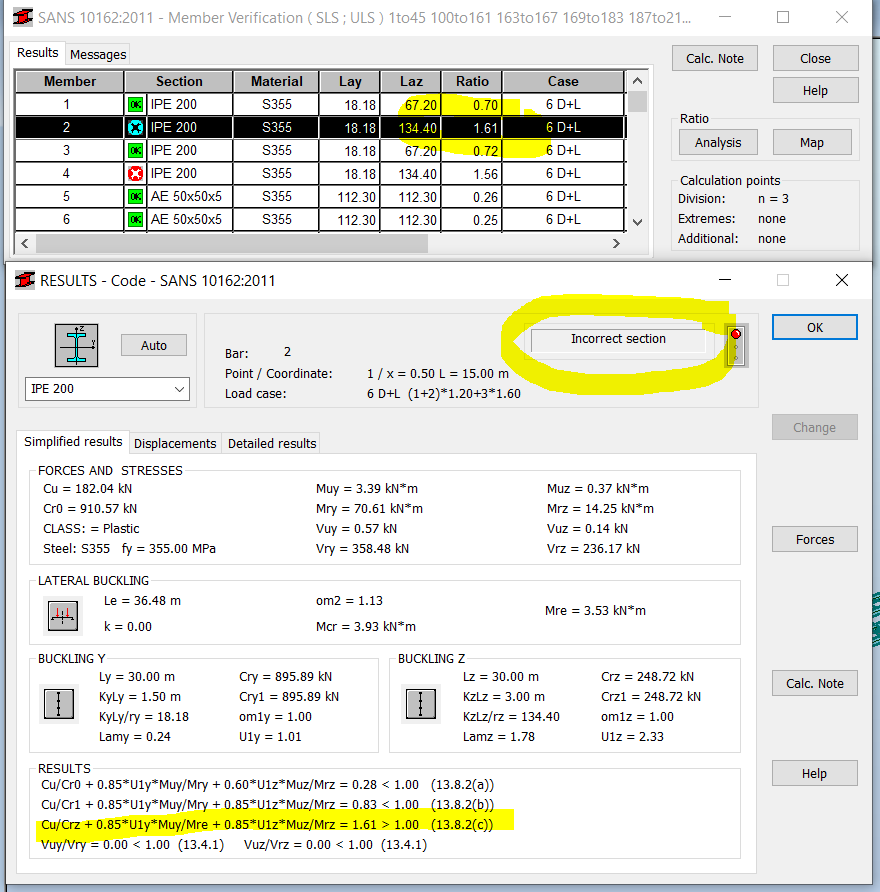Screen dimensions: 880x892
Task: Click the member scheme icon right of Incorrect section
Action: [736, 346]
